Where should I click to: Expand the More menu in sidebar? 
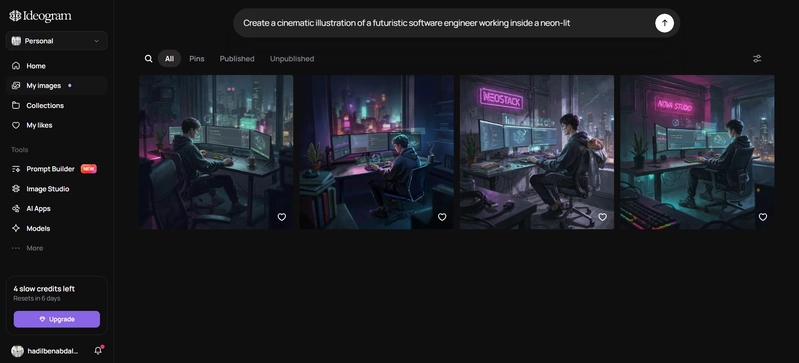[28, 248]
